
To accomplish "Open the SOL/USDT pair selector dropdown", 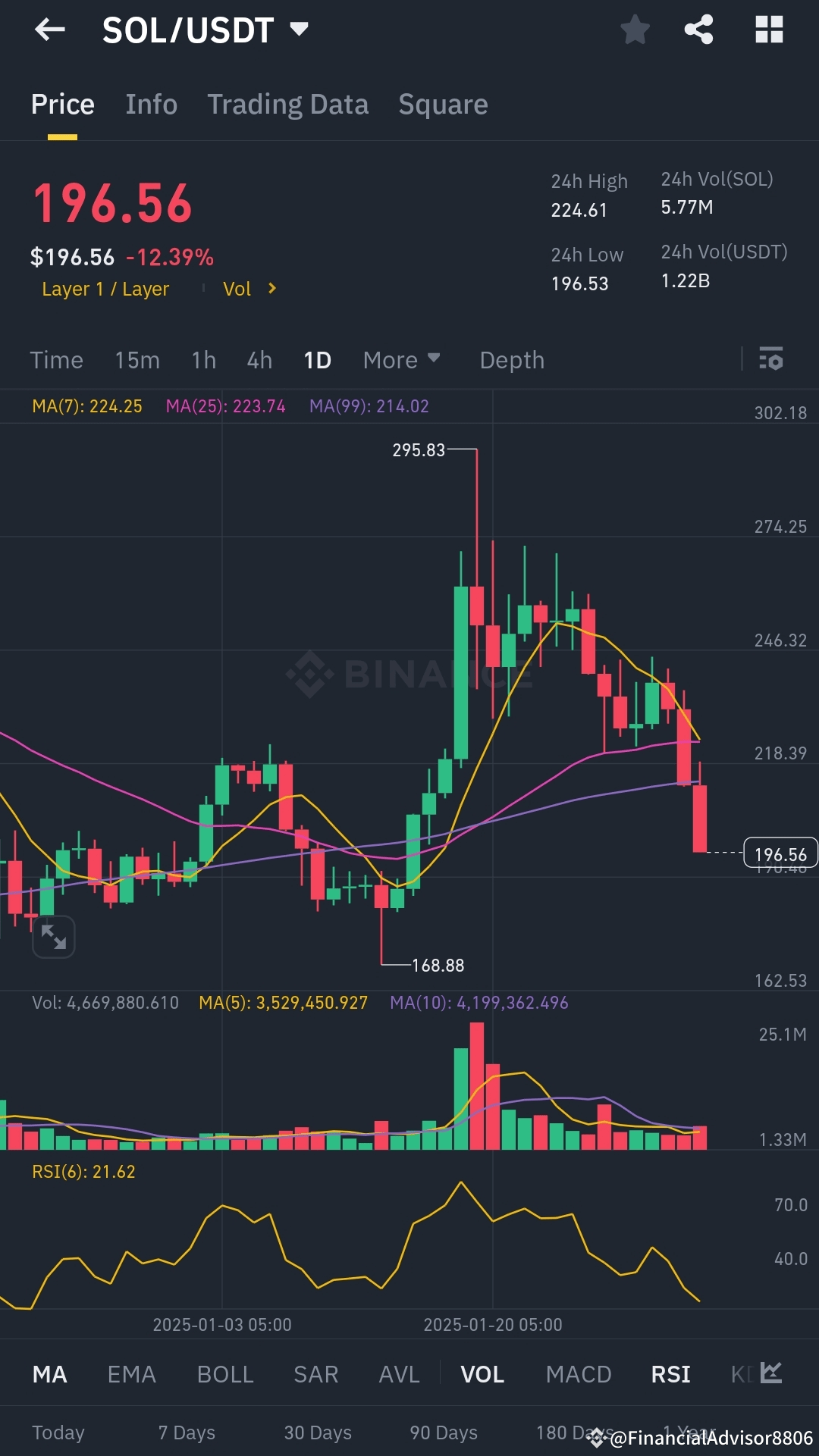I will coord(297,29).
